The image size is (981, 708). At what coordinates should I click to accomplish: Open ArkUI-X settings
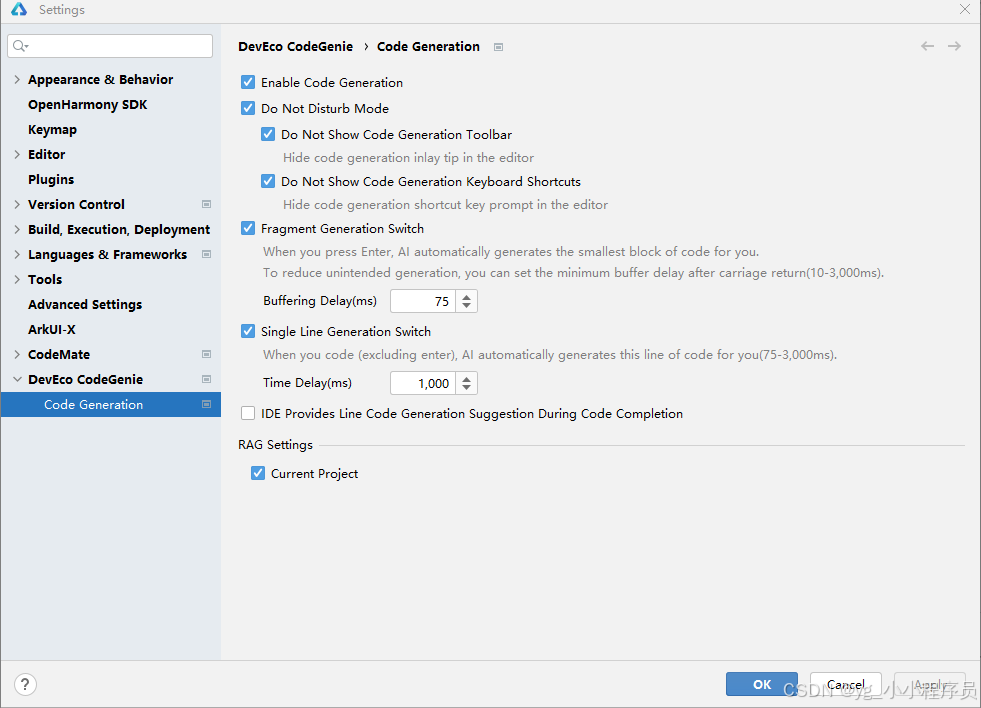52,330
